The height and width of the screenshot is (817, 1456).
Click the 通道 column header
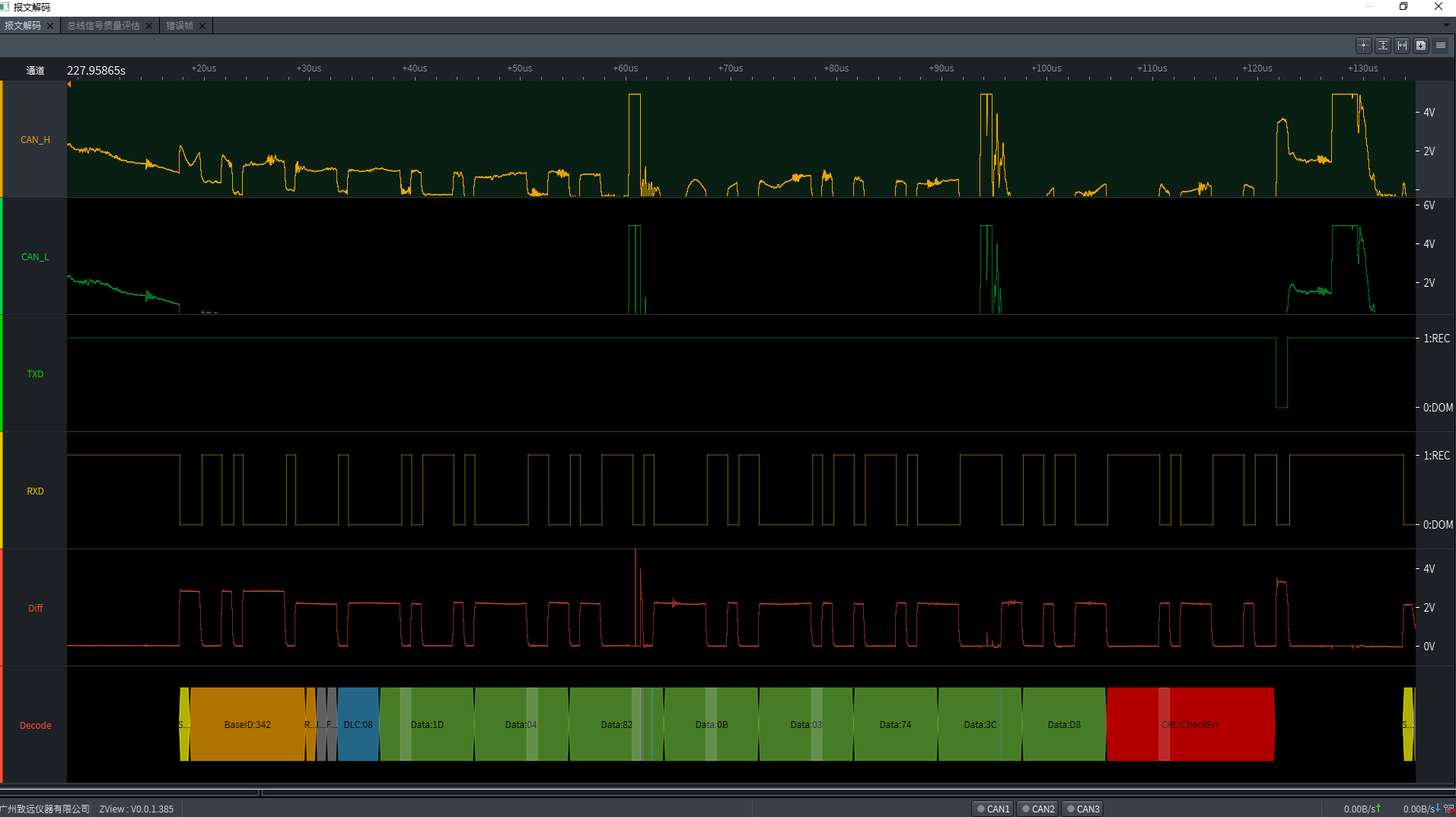click(x=35, y=70)
